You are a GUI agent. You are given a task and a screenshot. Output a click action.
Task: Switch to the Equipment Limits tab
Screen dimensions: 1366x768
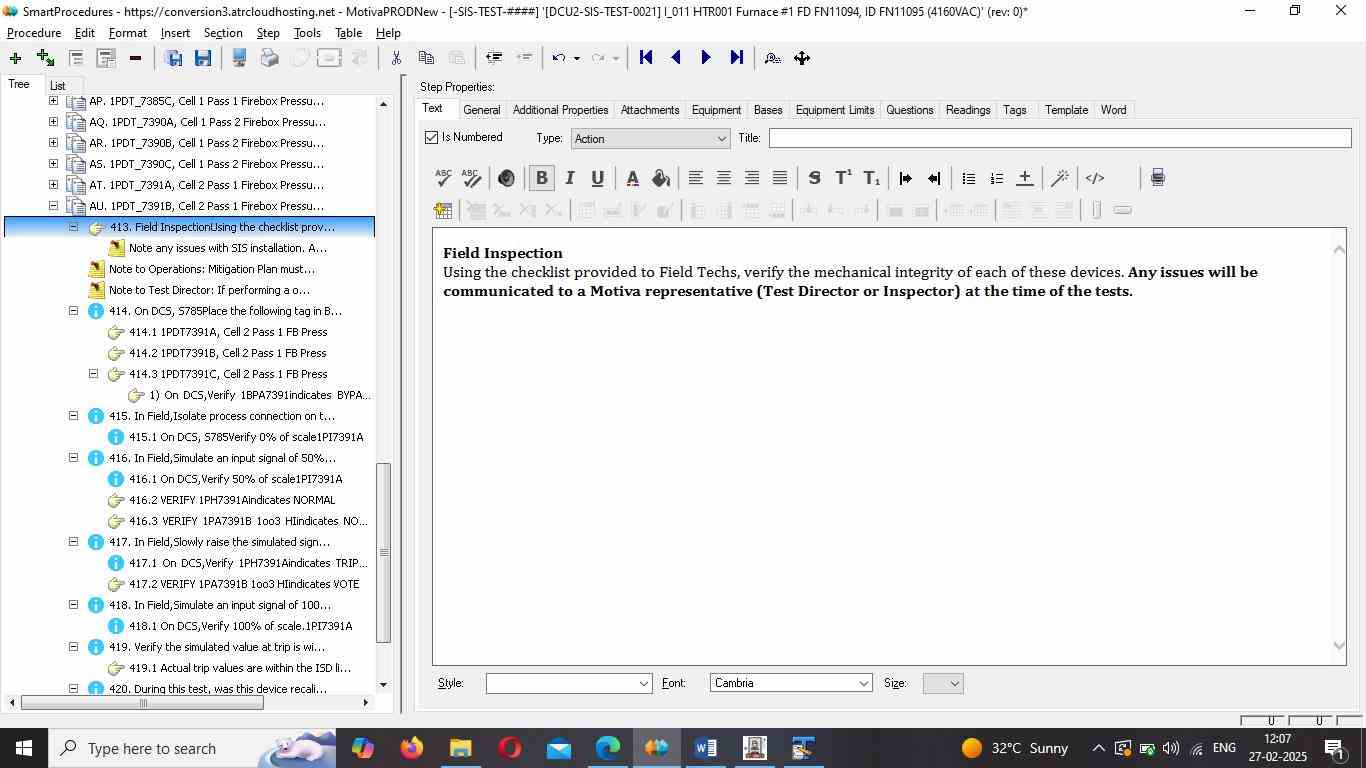(x=834, y=110)
